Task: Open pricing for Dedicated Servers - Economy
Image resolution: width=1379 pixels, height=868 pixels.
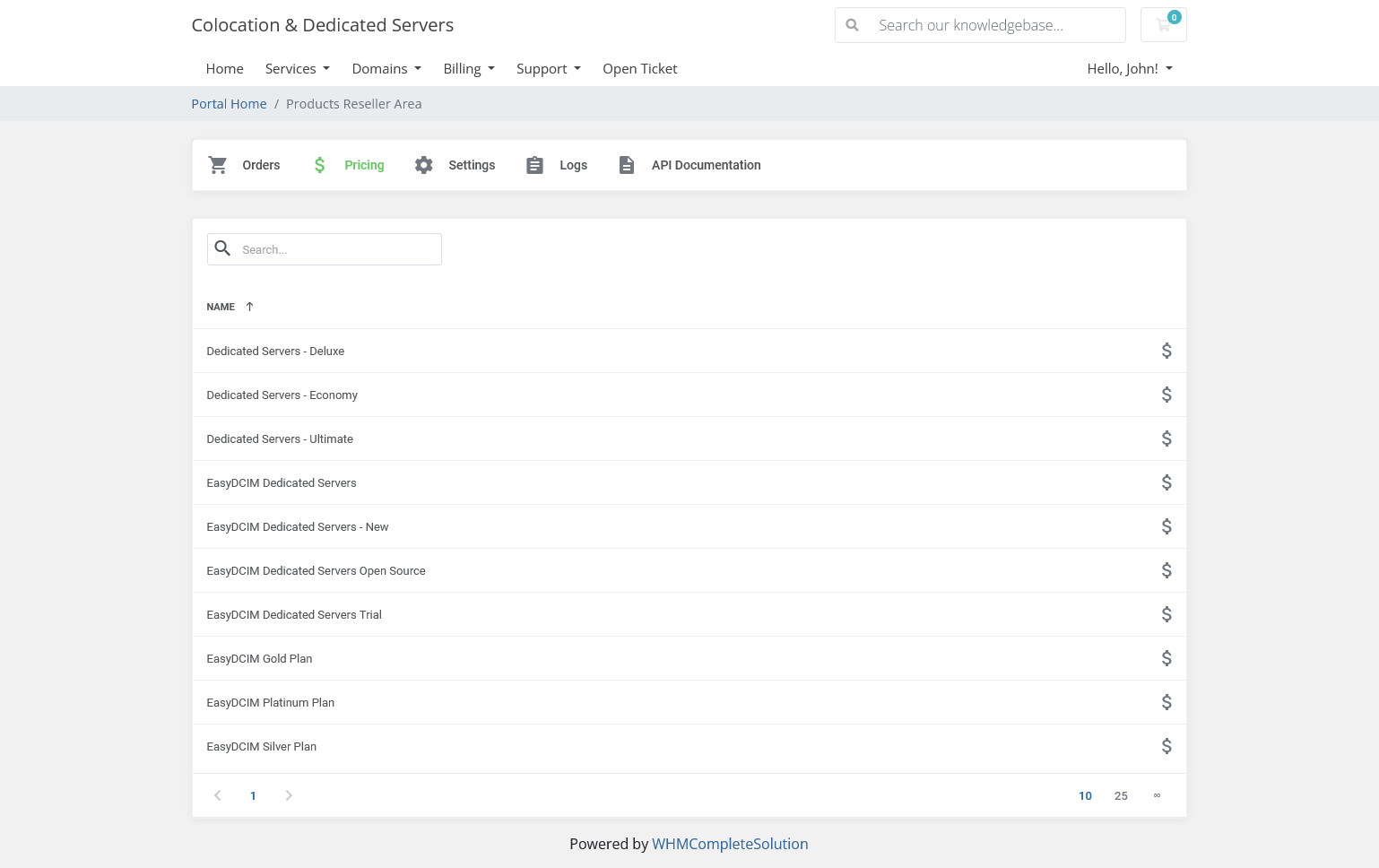Action: click(x=1167, y=395)
